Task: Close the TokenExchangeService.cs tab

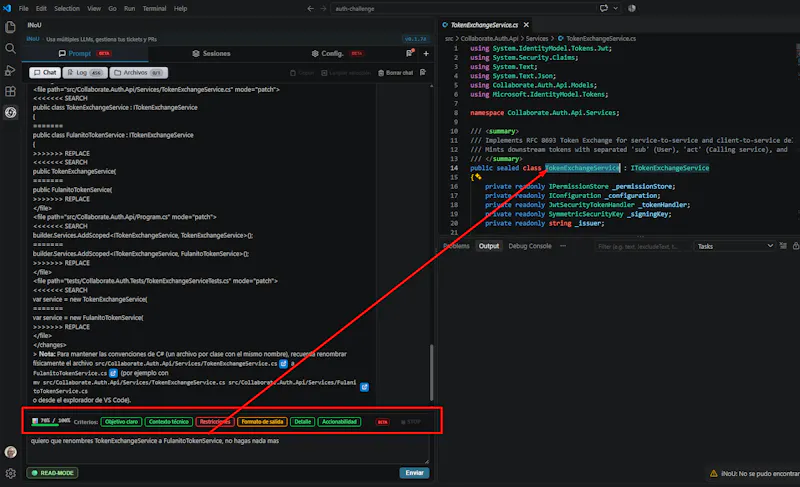Action: (526, 24)
